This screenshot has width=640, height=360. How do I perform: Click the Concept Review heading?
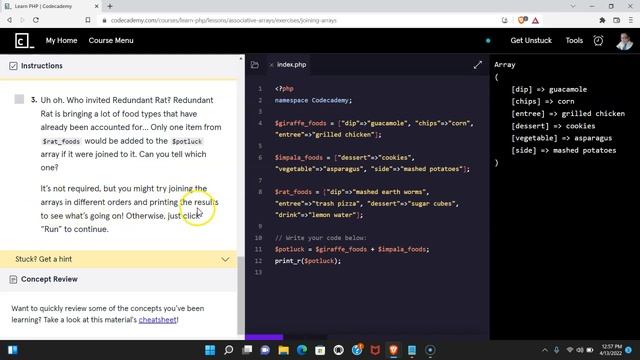pyautogui.click(x=49, y=279)
